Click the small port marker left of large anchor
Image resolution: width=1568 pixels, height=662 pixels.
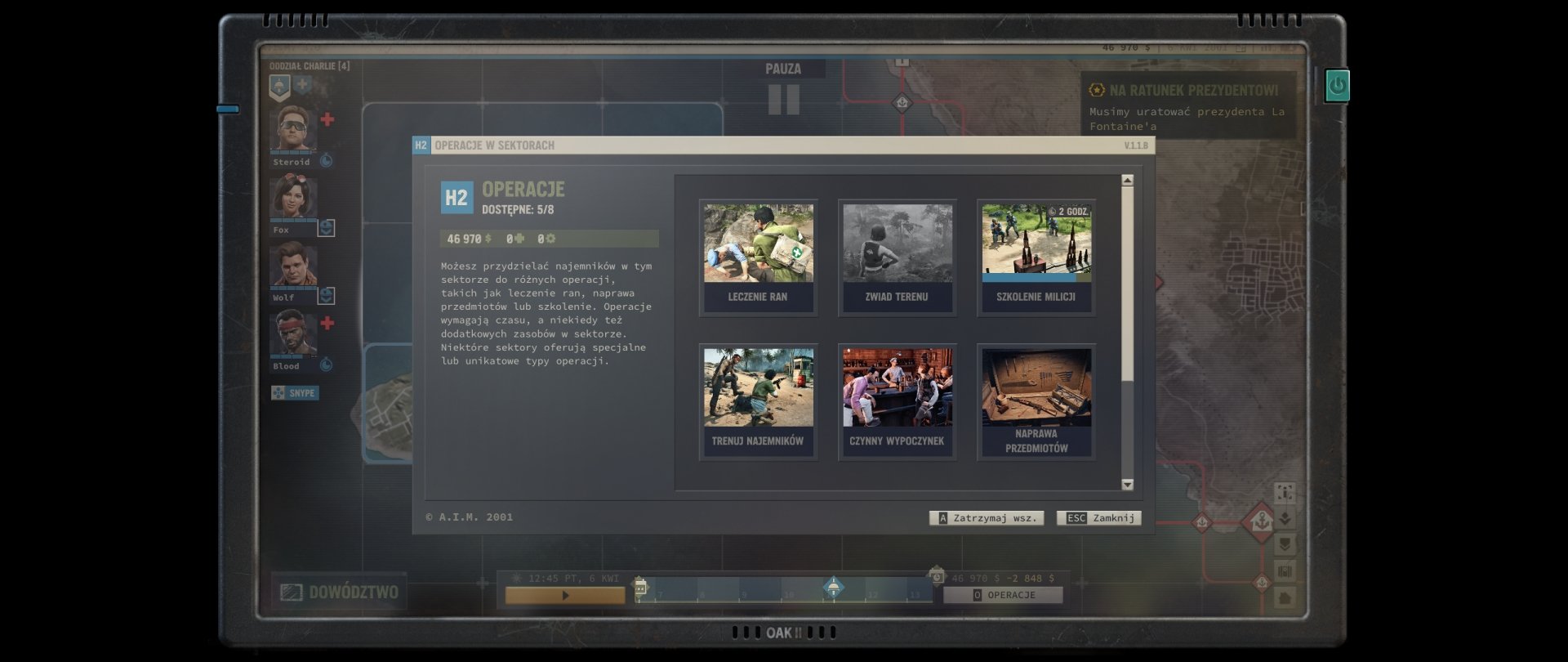pyautogui.click(x=1201, y=521)
